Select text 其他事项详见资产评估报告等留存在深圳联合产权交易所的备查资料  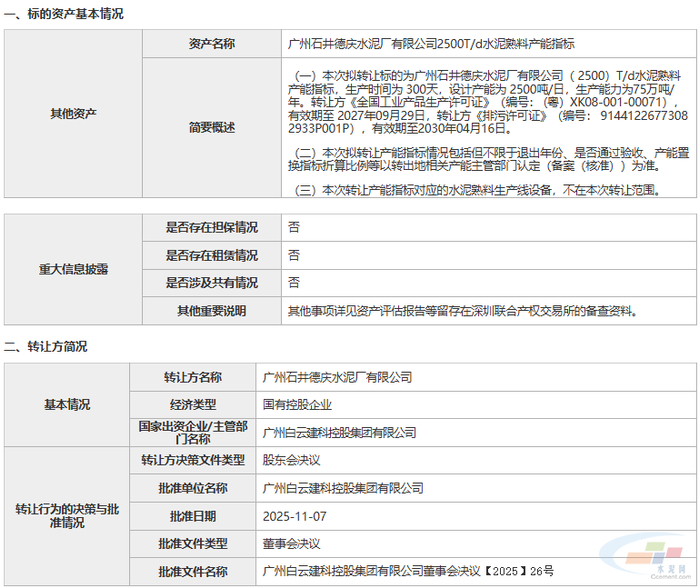point(462,311)
